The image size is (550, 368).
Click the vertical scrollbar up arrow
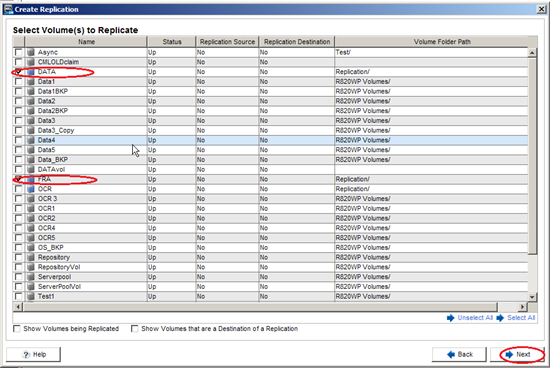[532, 53]
